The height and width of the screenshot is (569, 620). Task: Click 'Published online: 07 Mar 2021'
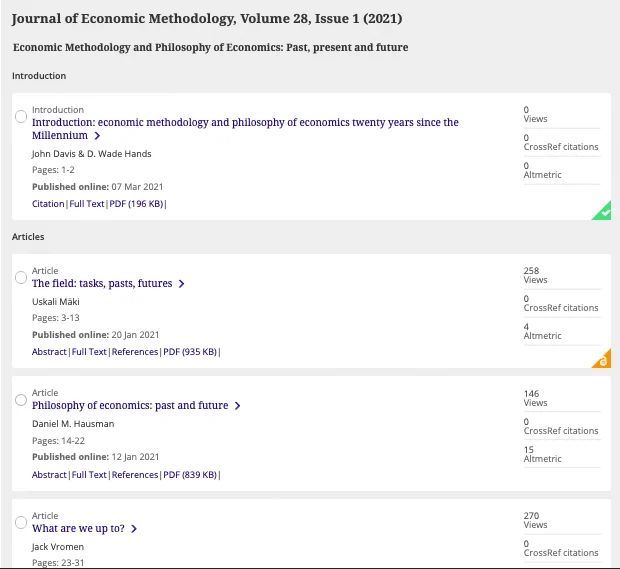tap(97, 187)
